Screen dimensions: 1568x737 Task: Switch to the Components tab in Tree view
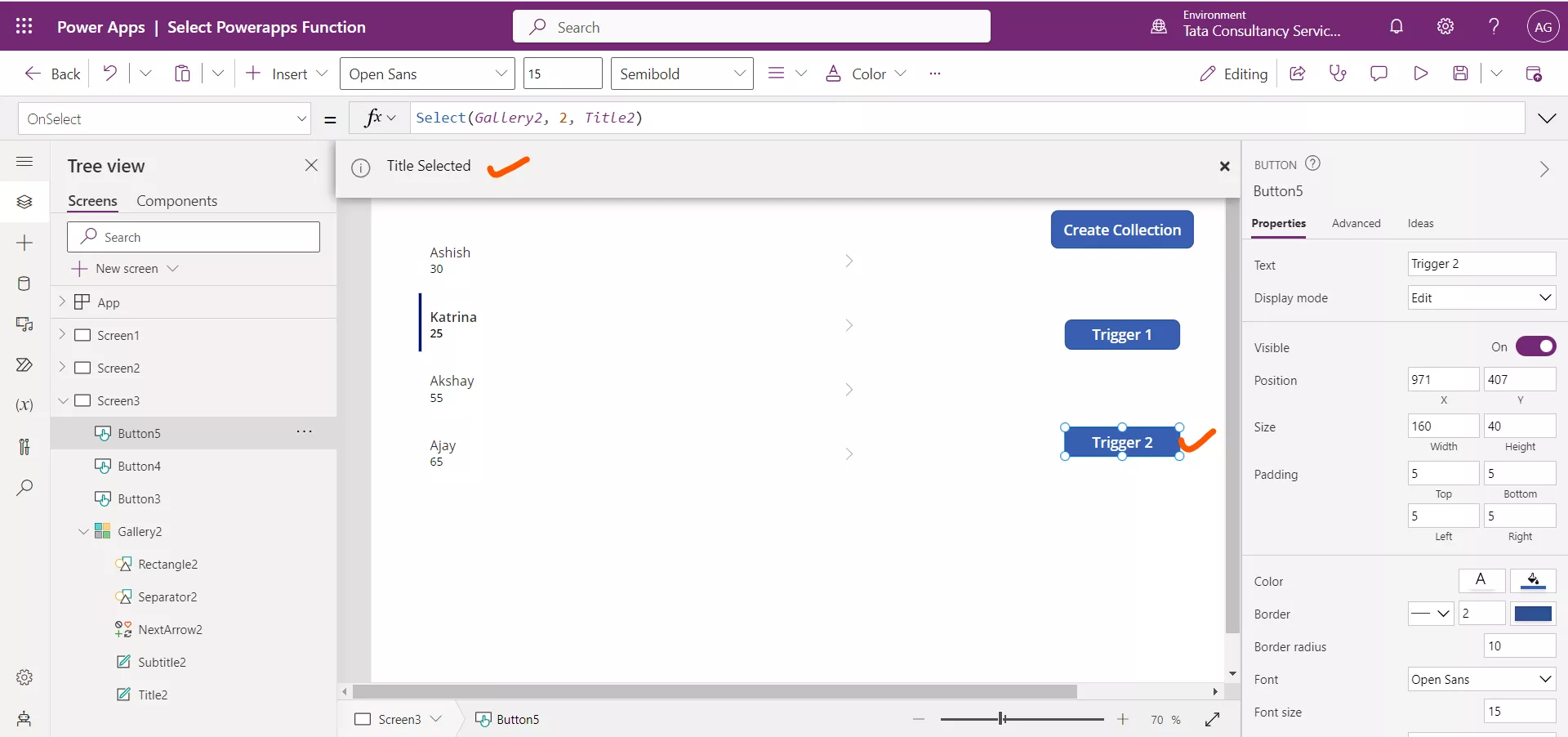point(177,200)
